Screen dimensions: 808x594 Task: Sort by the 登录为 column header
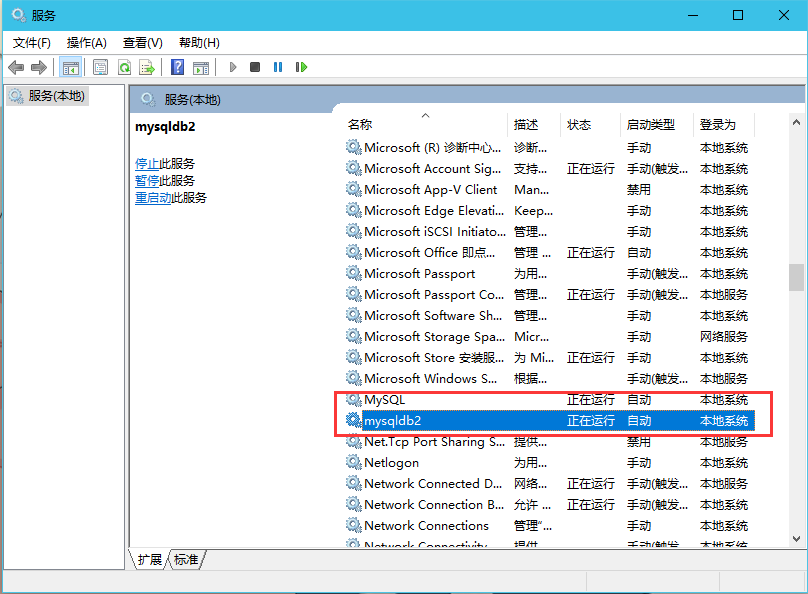[x=724, y=124]
